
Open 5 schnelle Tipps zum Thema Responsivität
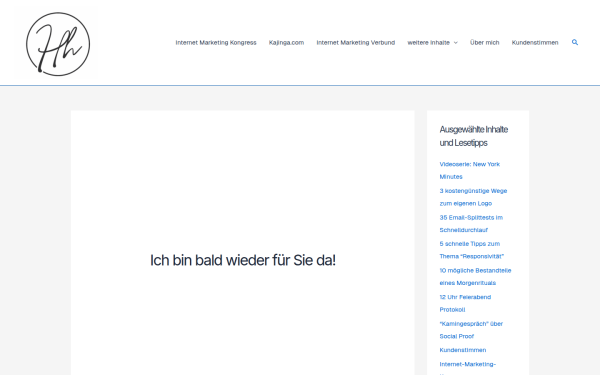coord(471,250)
